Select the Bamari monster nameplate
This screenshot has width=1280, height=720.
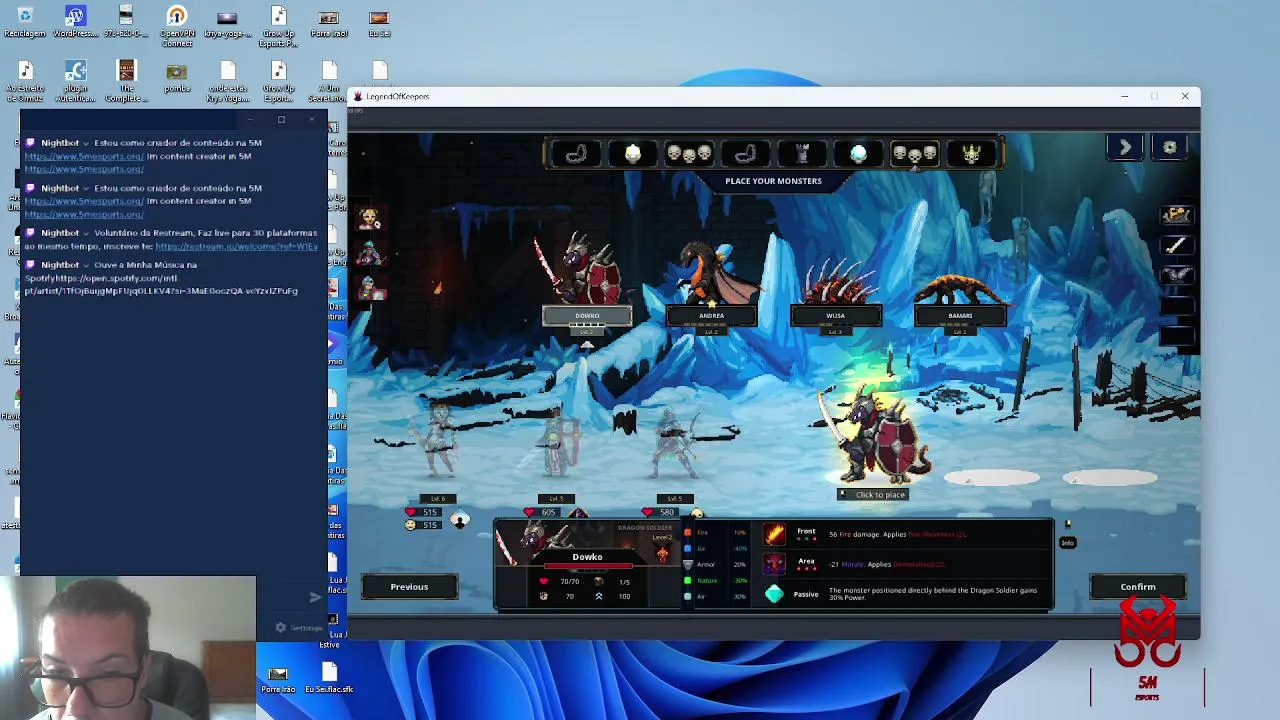pos(960,316)
